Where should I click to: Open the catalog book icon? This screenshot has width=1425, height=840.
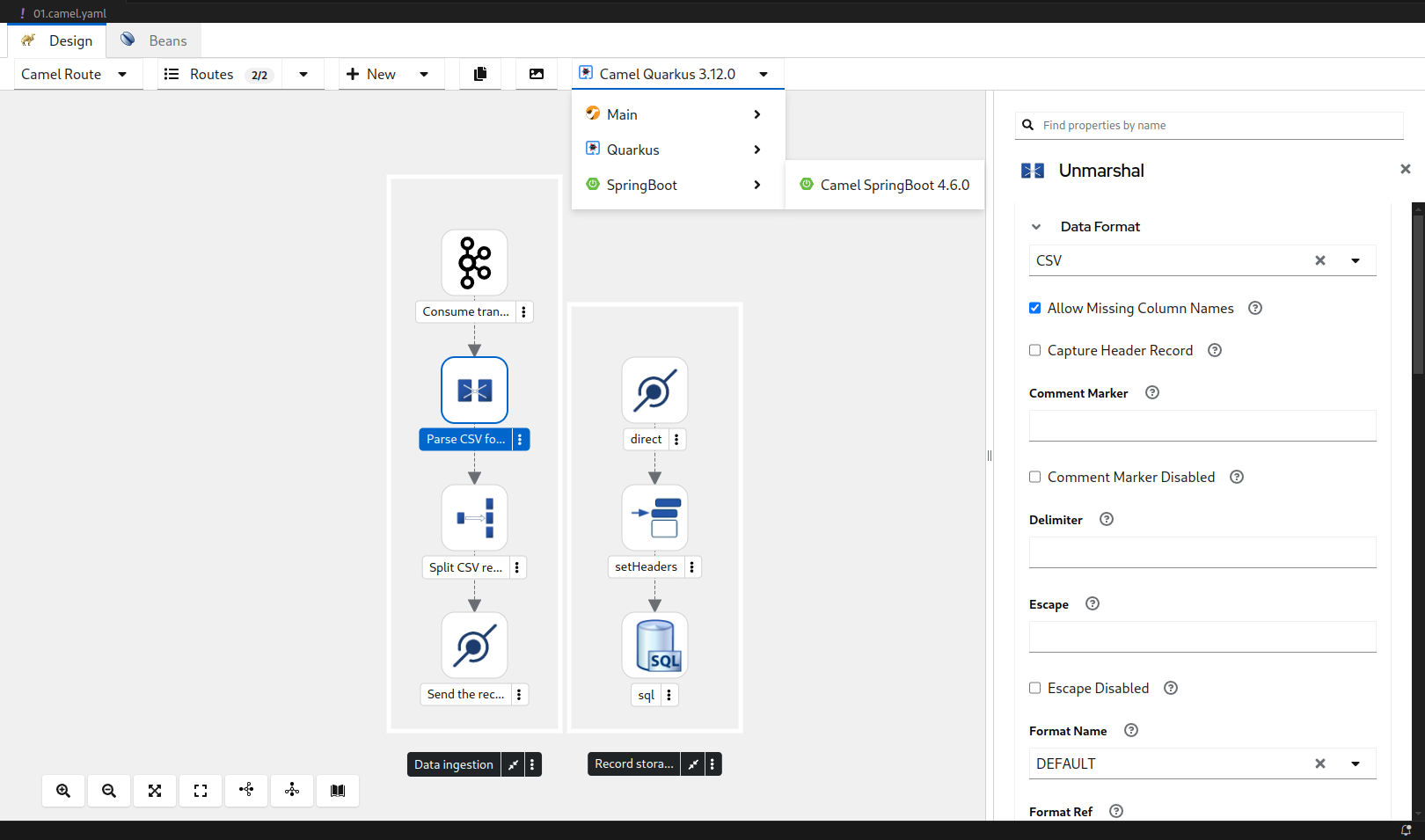338,791
